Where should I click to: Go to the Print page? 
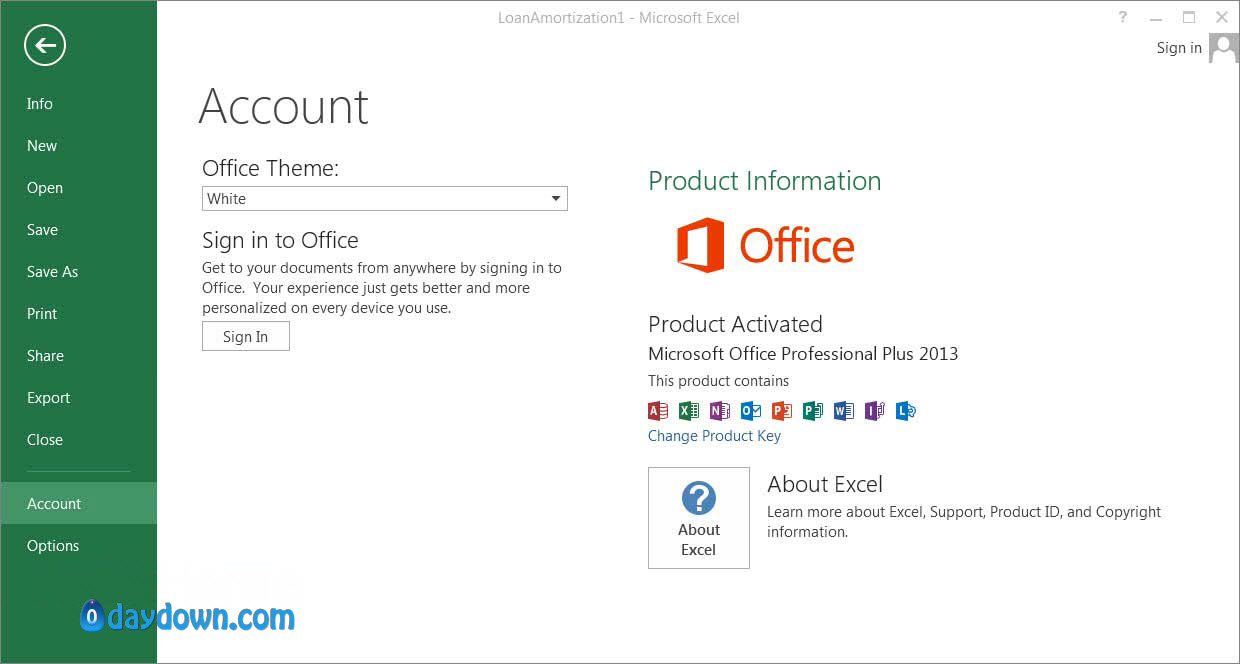coord(78,314)
